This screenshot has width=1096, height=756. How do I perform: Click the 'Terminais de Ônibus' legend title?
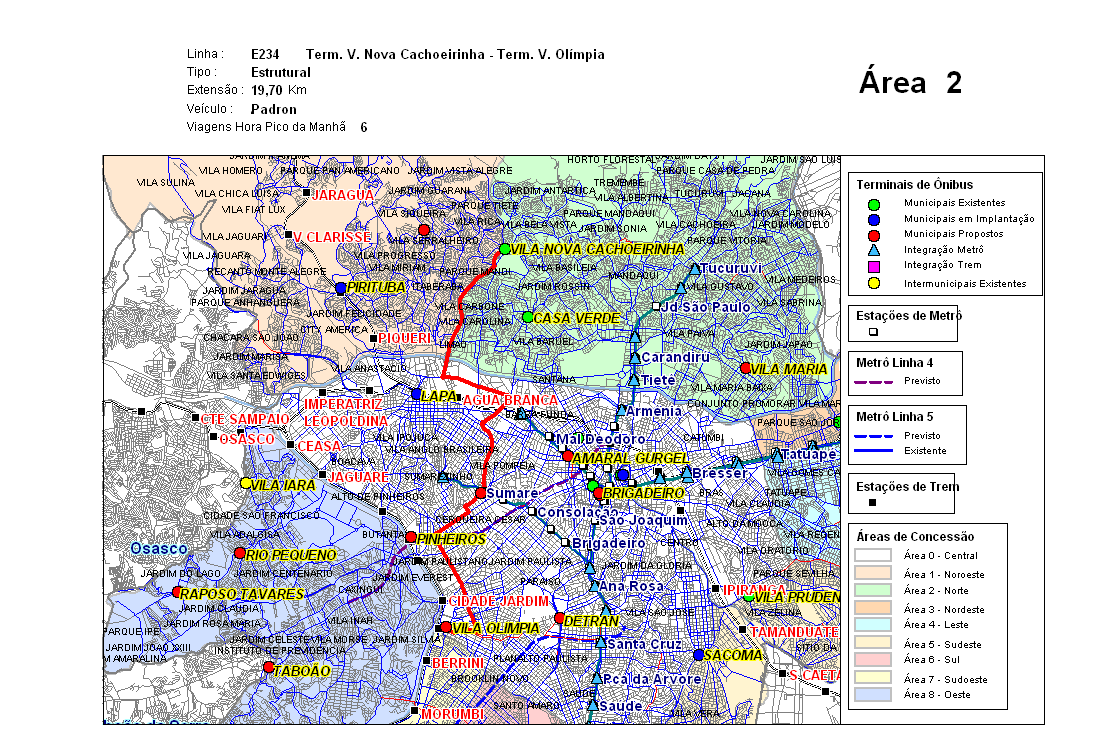point(914,185)
